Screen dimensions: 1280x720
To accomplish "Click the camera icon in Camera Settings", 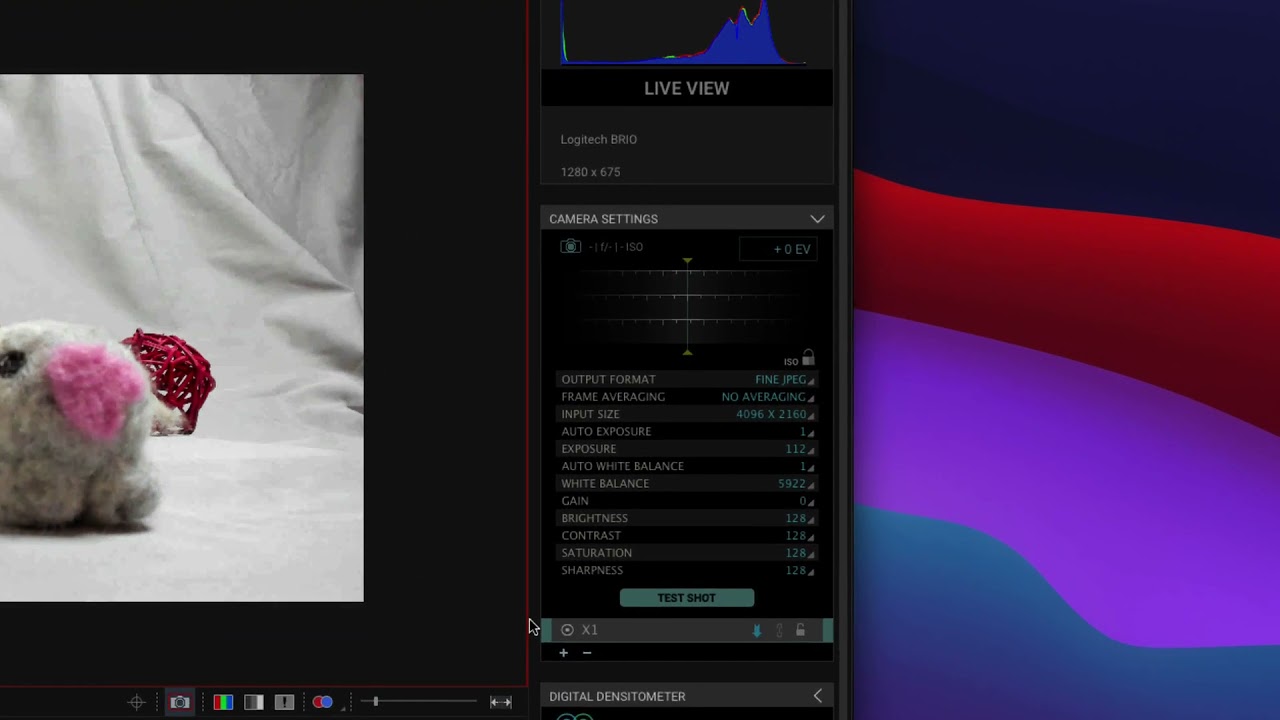I will click(570, 247).
